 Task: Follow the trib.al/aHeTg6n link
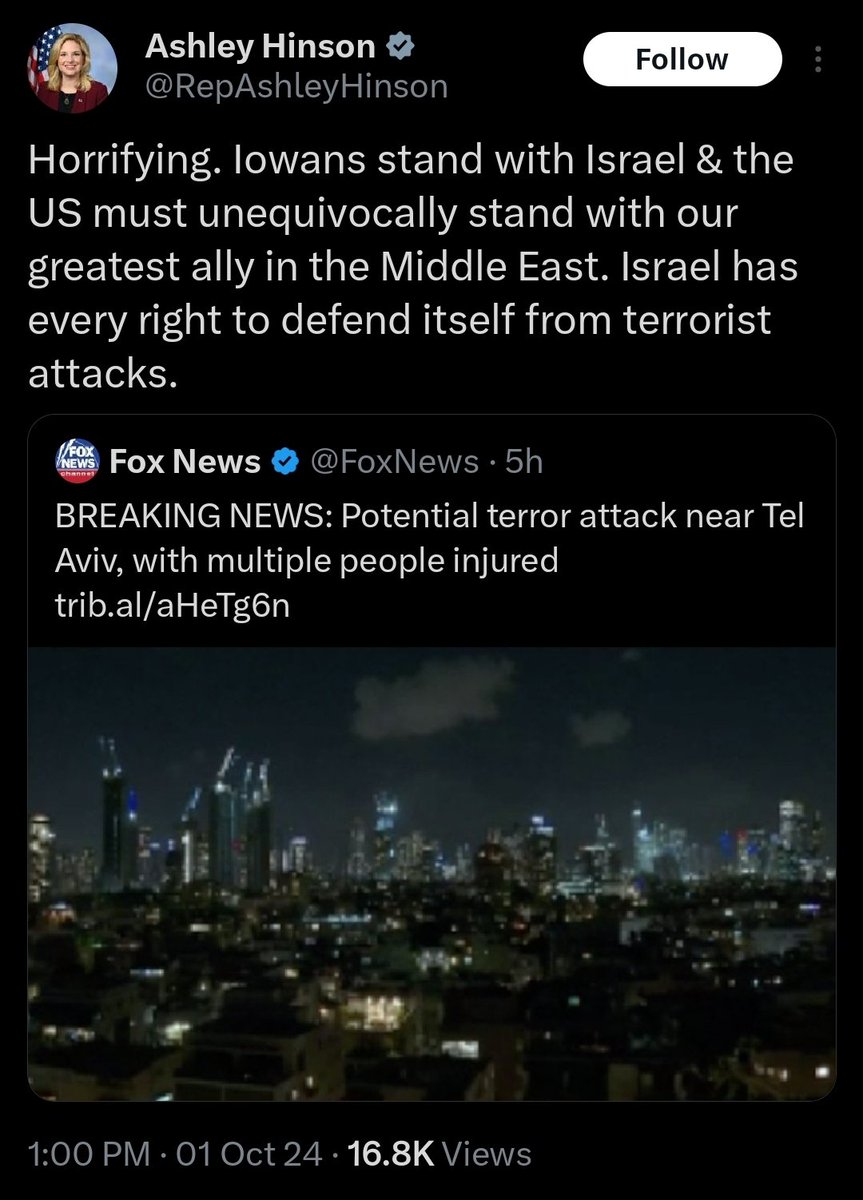pyautogui.click(x=172, y=607)
